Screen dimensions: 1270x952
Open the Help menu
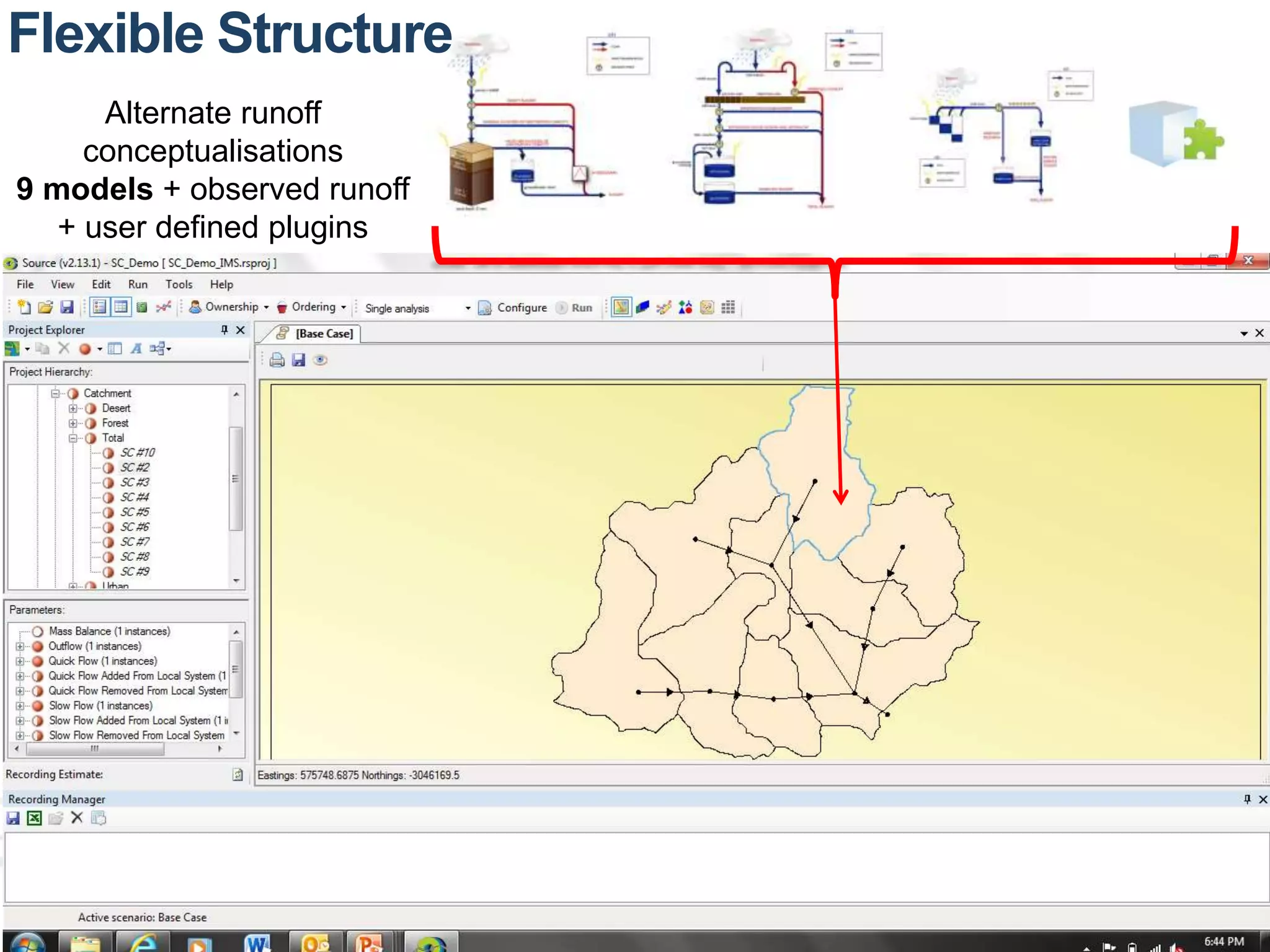pos(221,284)
